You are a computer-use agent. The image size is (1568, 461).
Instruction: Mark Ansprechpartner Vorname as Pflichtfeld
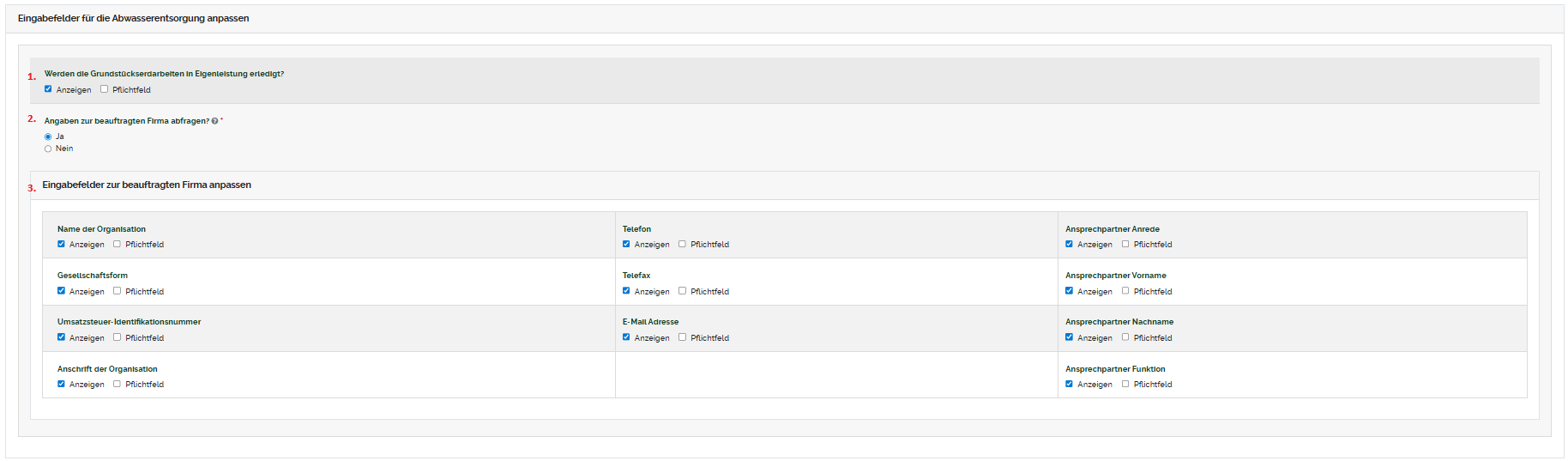point(1125,291)
